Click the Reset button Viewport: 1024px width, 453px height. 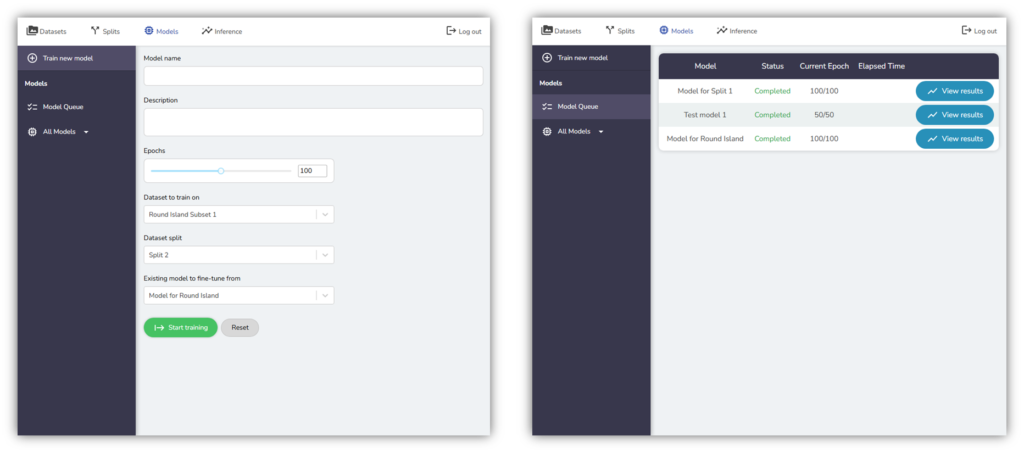click(x=240, y=328)
